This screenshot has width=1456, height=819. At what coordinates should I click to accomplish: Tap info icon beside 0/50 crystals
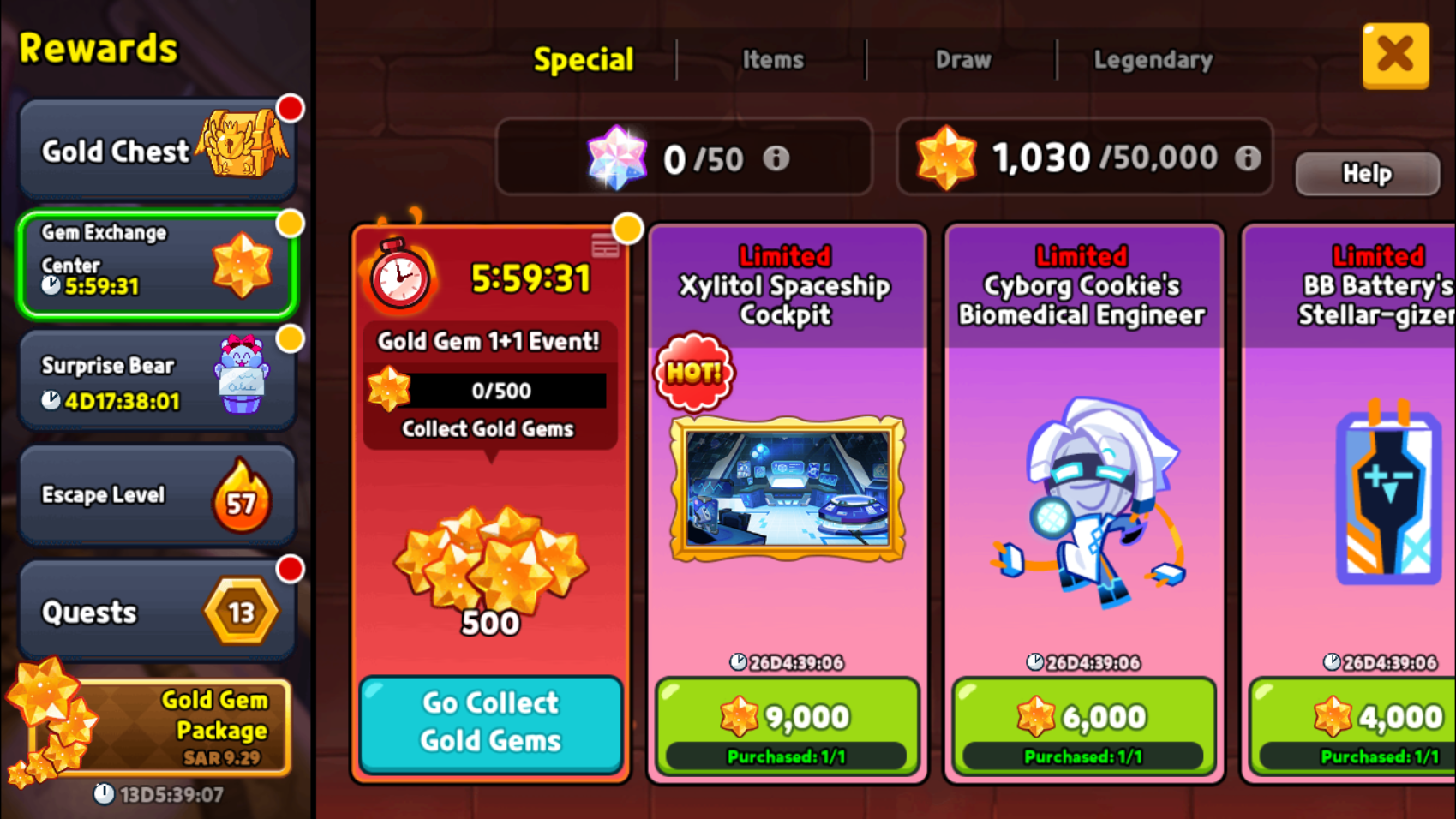(776, 158)
